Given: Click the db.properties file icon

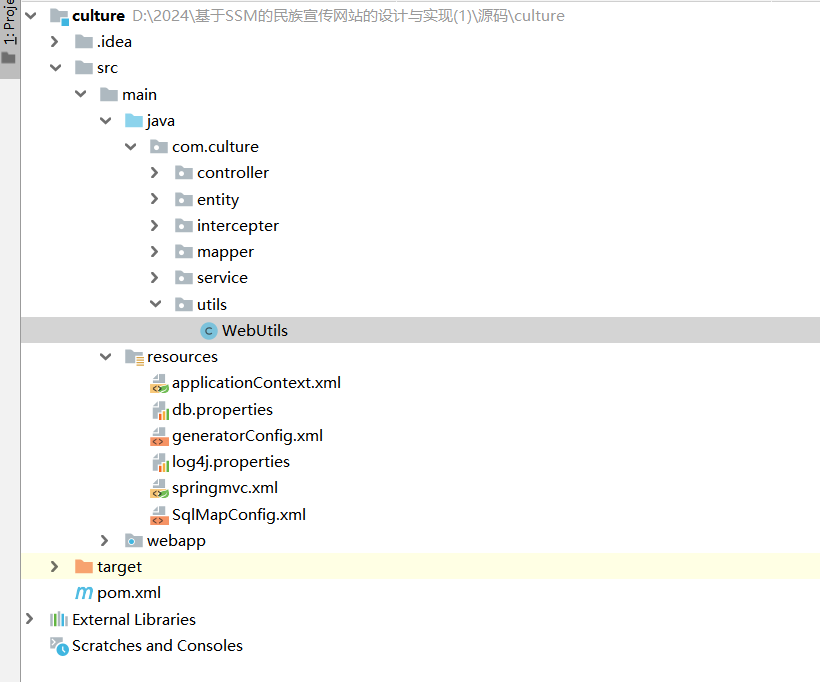Looking at the screenshot, I should coord(159,410).
